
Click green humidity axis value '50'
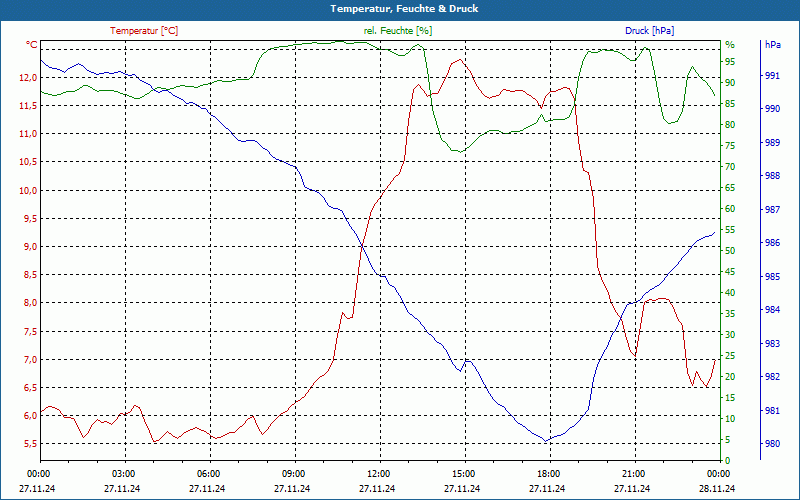pyautogui.click(x=730, y=251)
